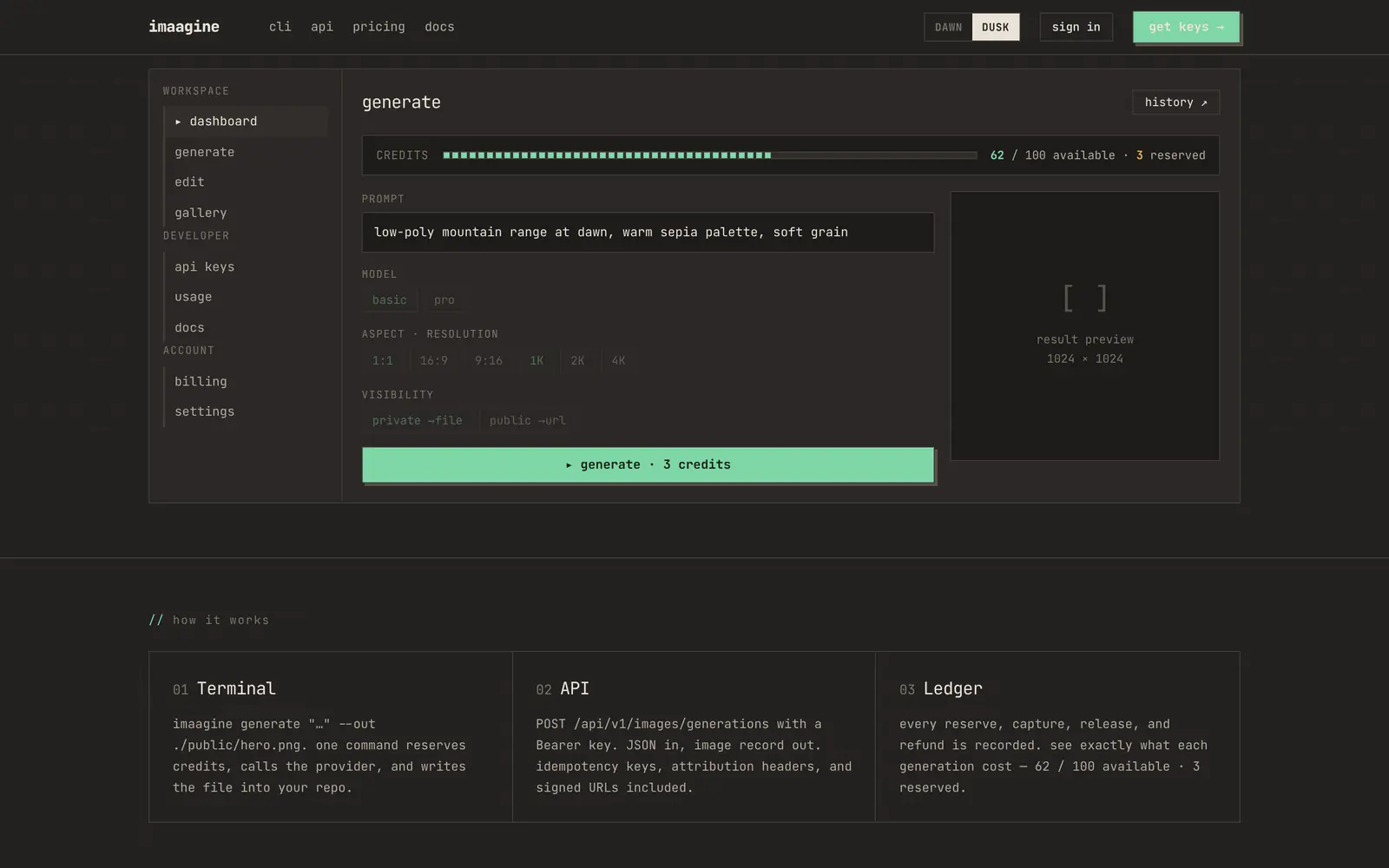Choose 16:9 aspect ratio
This screenshot has width=1389, height=868.
pos(434,361)
